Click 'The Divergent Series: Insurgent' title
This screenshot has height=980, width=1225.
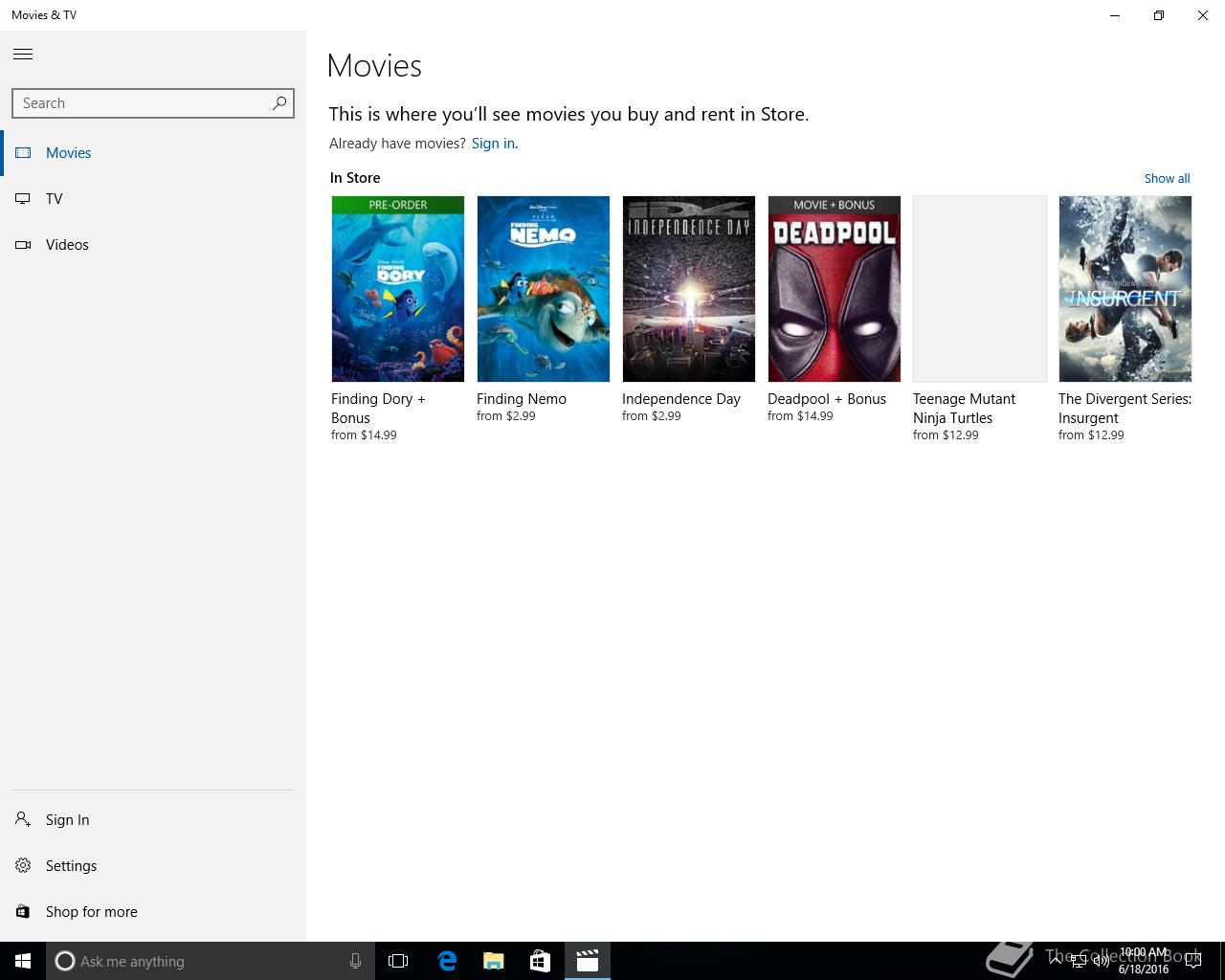click(x=1125, y=409)
